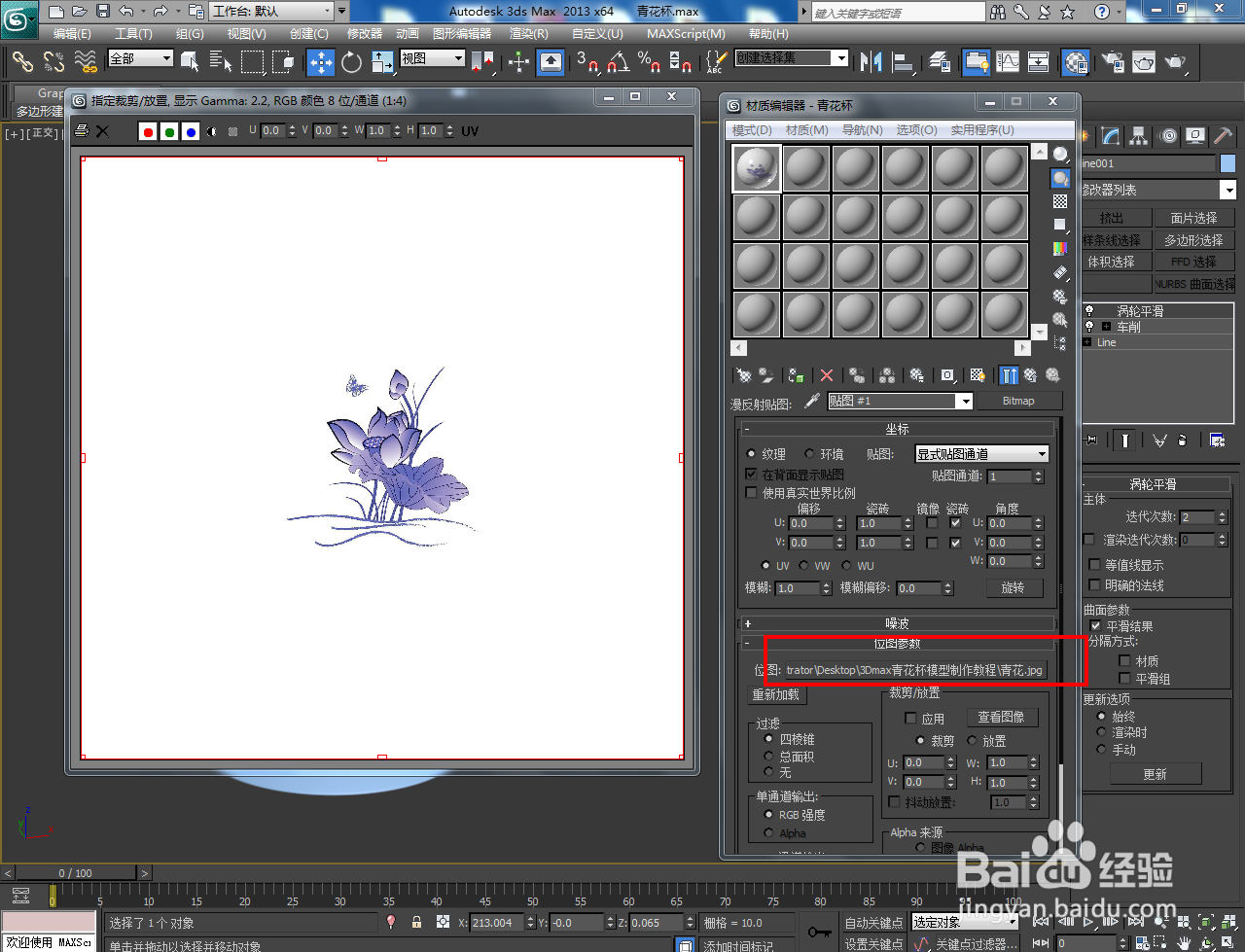The height and width of the screenshot is (952, 1245).
Task: Click the Bitmap type button
Action: [x=1018, y=401]
